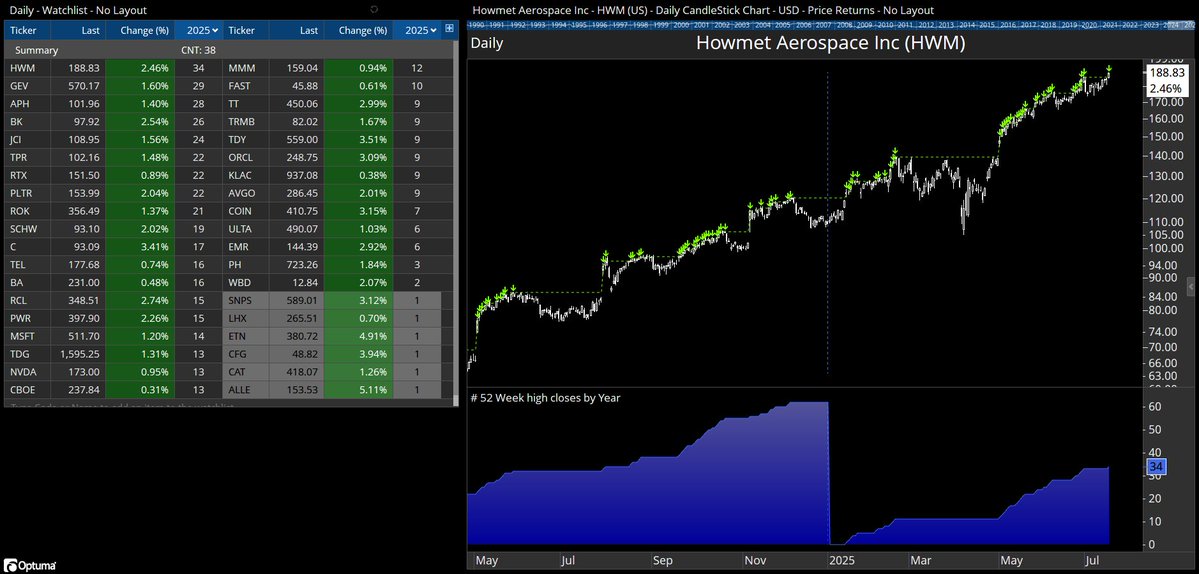Click the grid layout icon in watchlist header
The width and height of the screenshot is (1199, 574).
click(449, 30)
